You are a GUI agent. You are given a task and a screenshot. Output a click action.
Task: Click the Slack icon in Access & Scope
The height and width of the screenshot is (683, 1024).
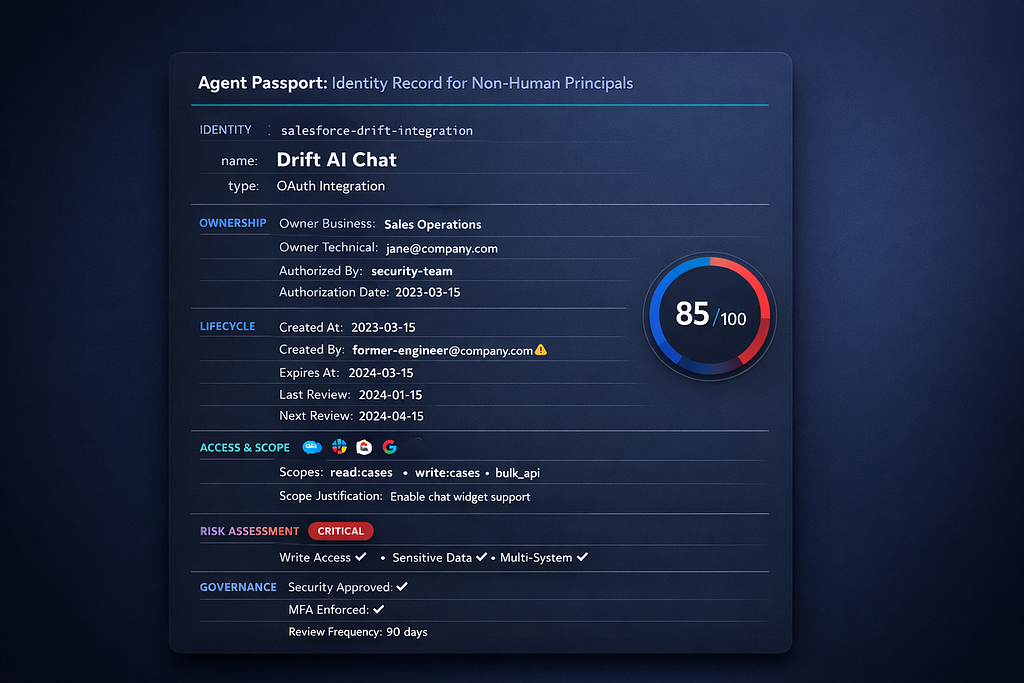339,447
